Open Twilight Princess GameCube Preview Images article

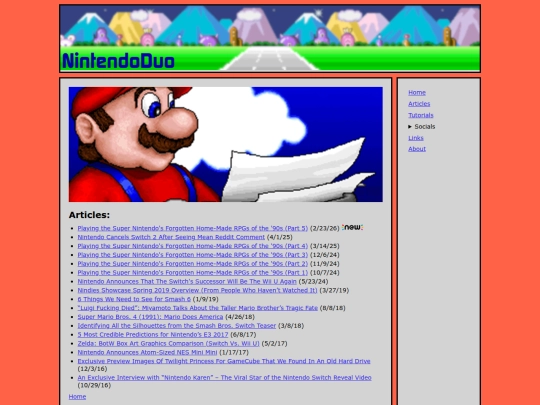(x=224, y=361)
